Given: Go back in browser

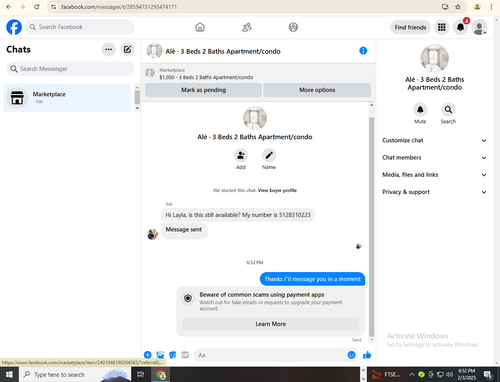Looking at the screenshot, I should point(9,7).
